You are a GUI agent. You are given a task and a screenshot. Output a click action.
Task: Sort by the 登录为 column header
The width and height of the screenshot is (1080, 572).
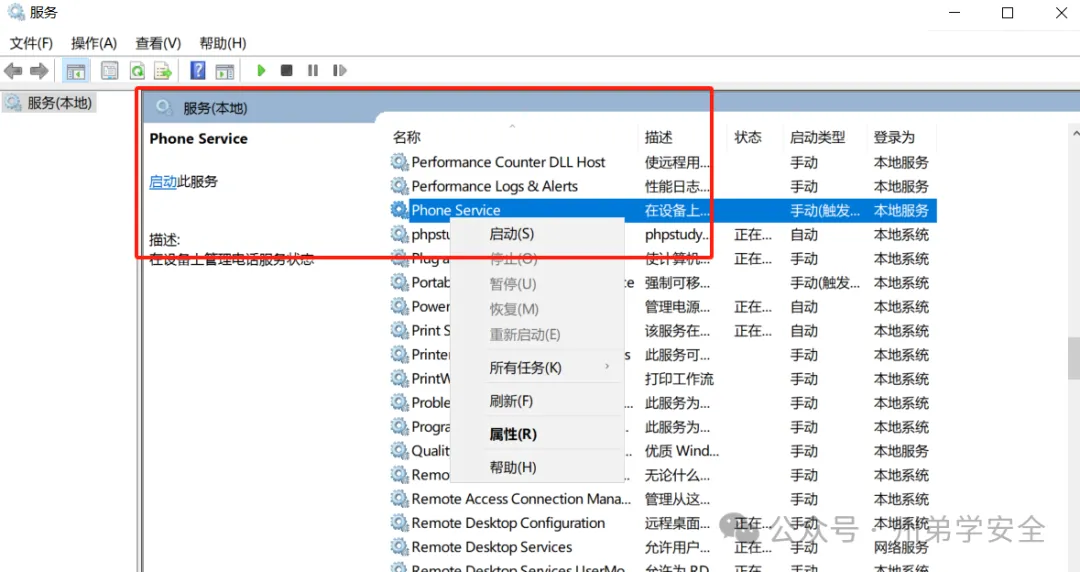click(894, 137)
